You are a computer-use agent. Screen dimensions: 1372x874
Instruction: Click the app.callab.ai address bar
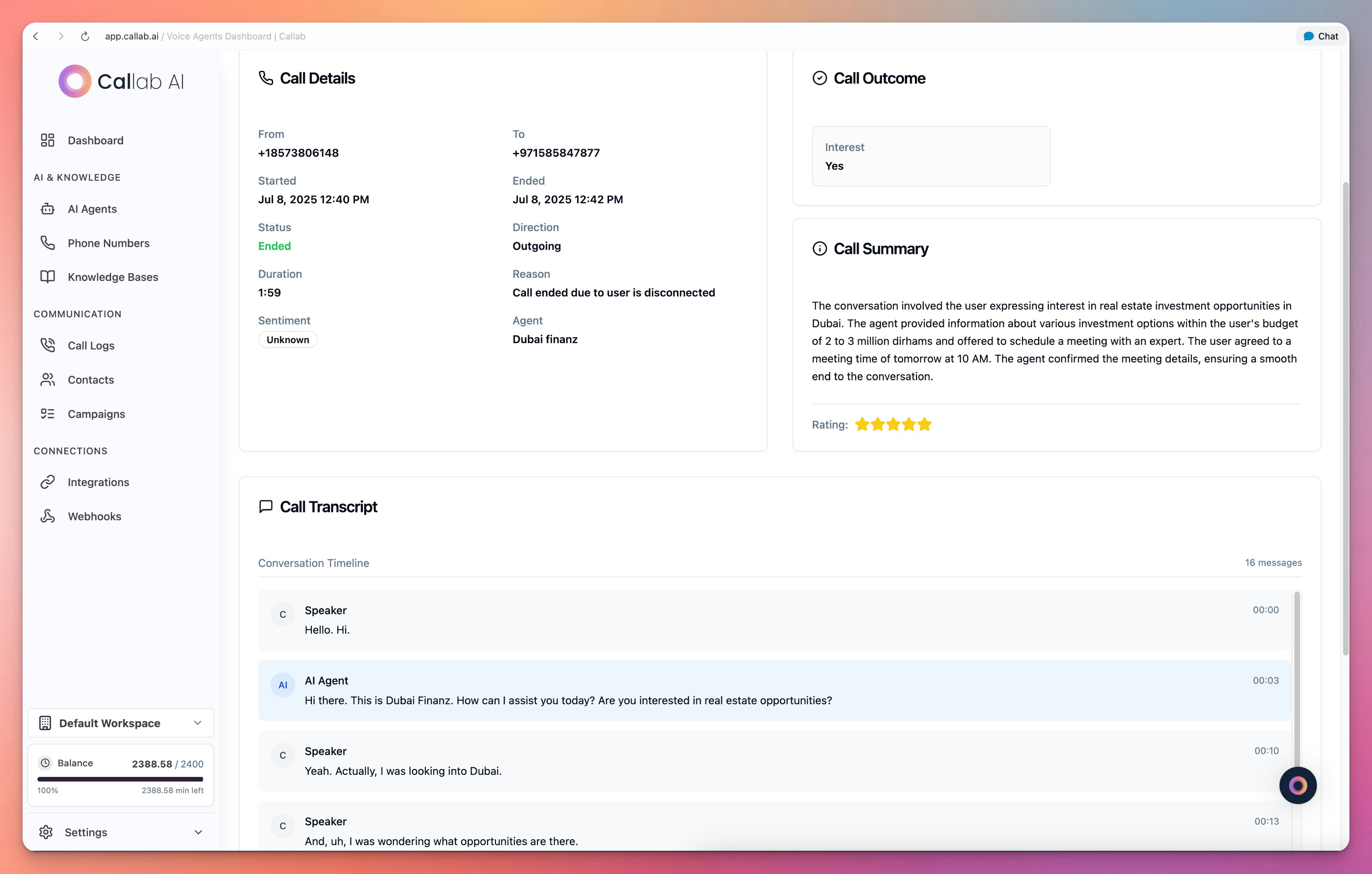(x=205, y=36)
